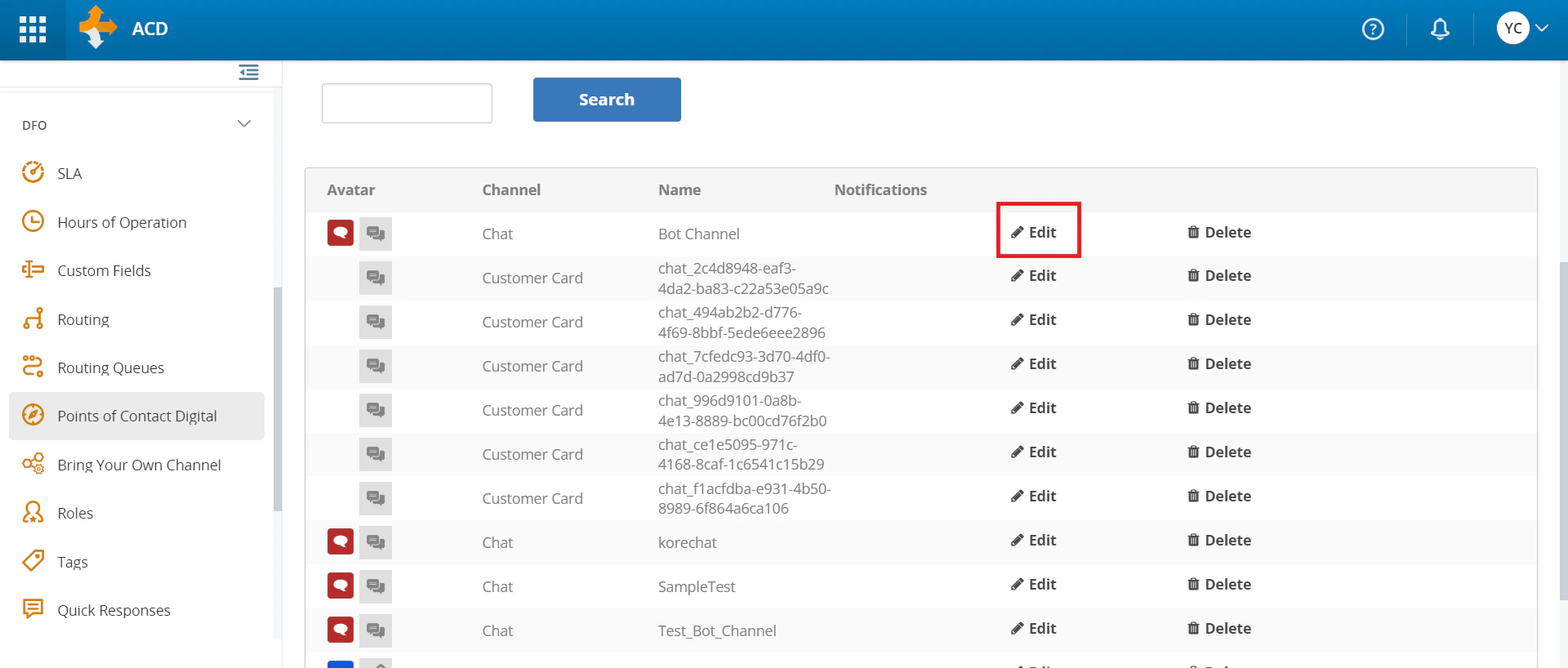Click the Hours of Operation clock icon
1568x668 pixels.
(33, 221)
